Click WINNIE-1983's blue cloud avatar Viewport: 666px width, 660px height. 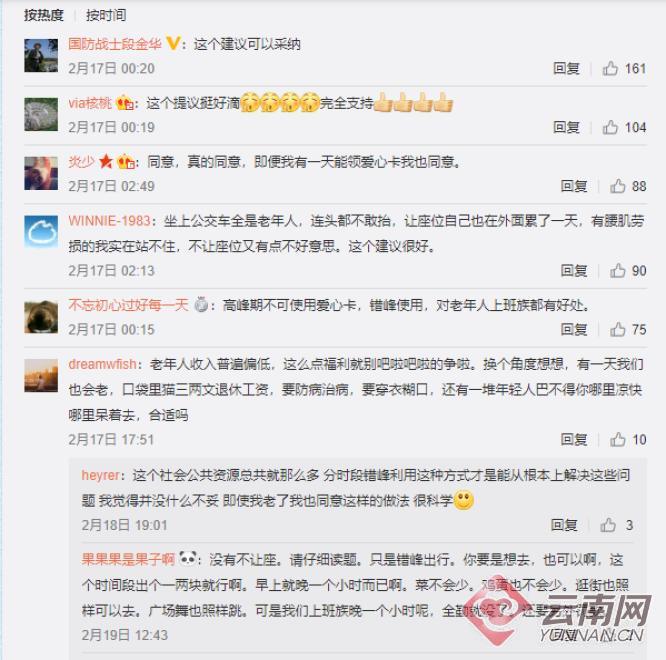(41, 232)
